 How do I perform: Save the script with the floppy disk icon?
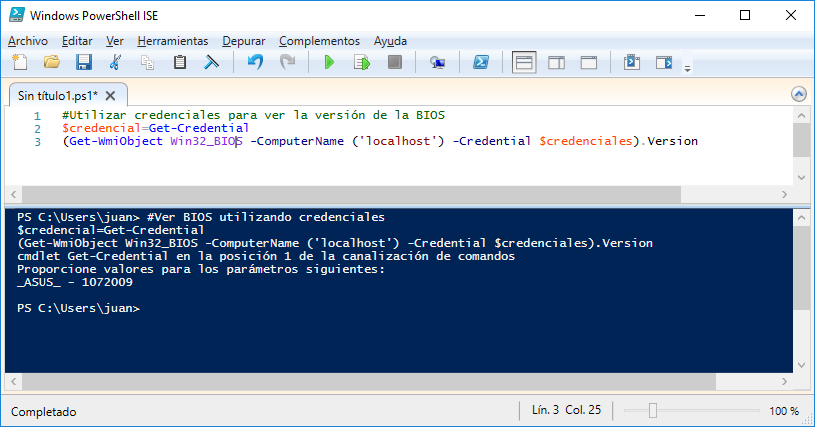[84, 62]
